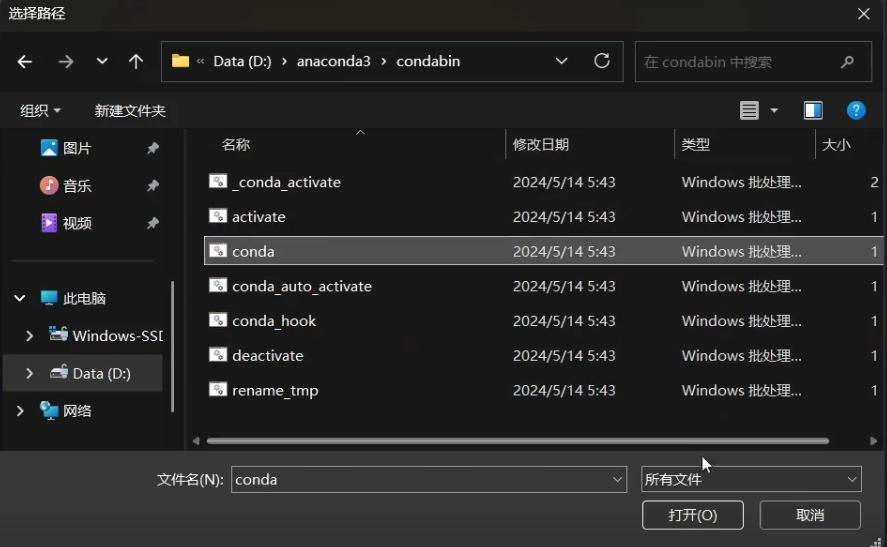The image size is (887, 547).
Task: Expand chevron after anaconda3 breadcrumb
Action: (384, 61)
